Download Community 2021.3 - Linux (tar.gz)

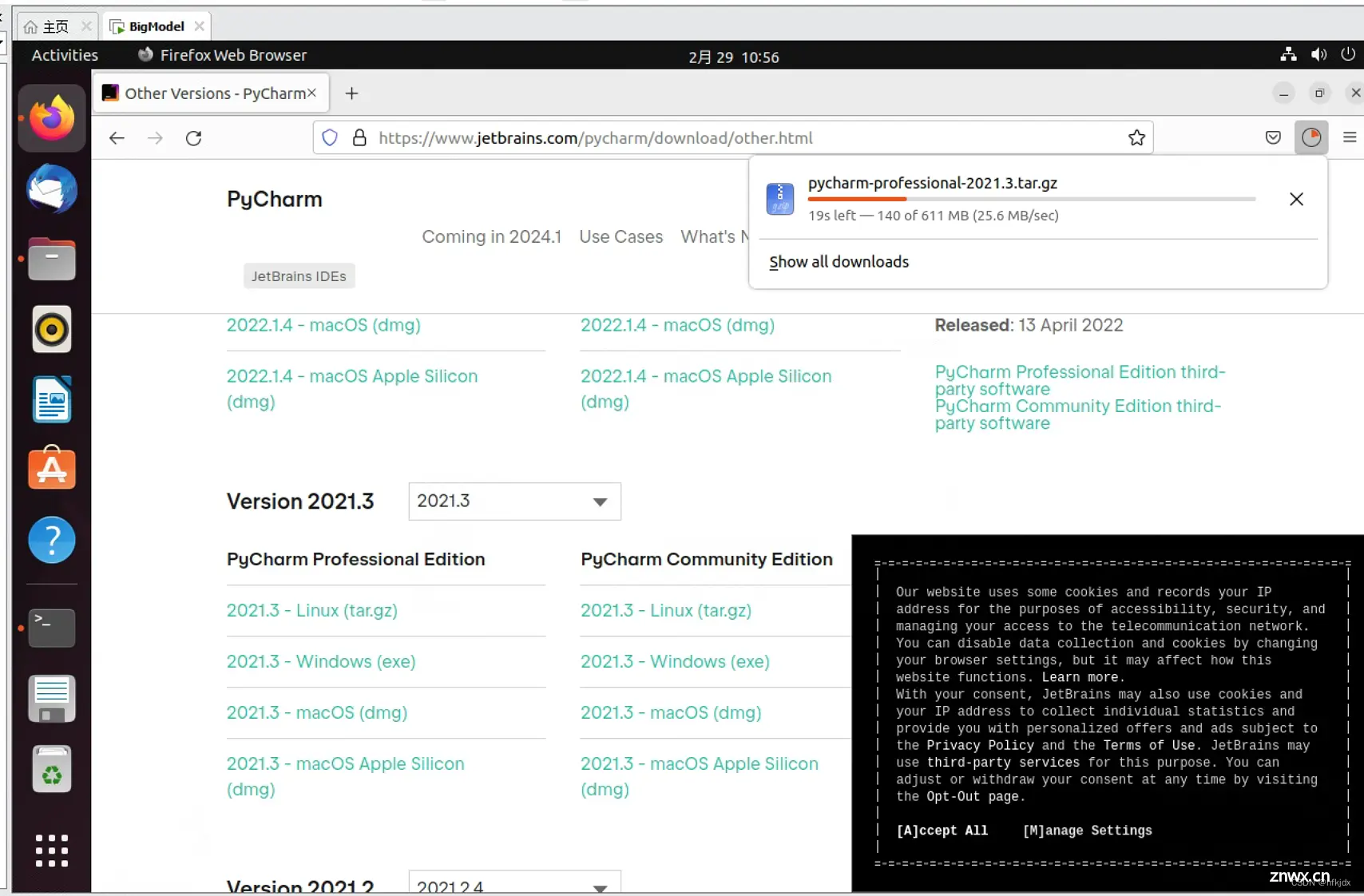[x=666, y=611]
